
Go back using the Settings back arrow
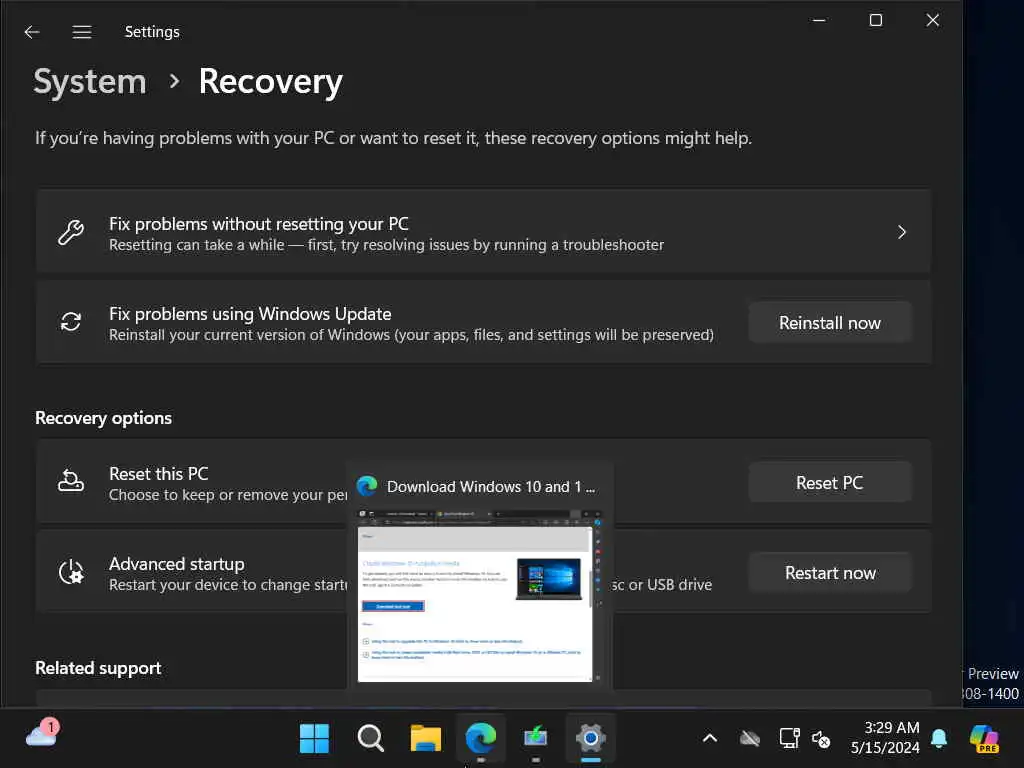click(31, 32)
